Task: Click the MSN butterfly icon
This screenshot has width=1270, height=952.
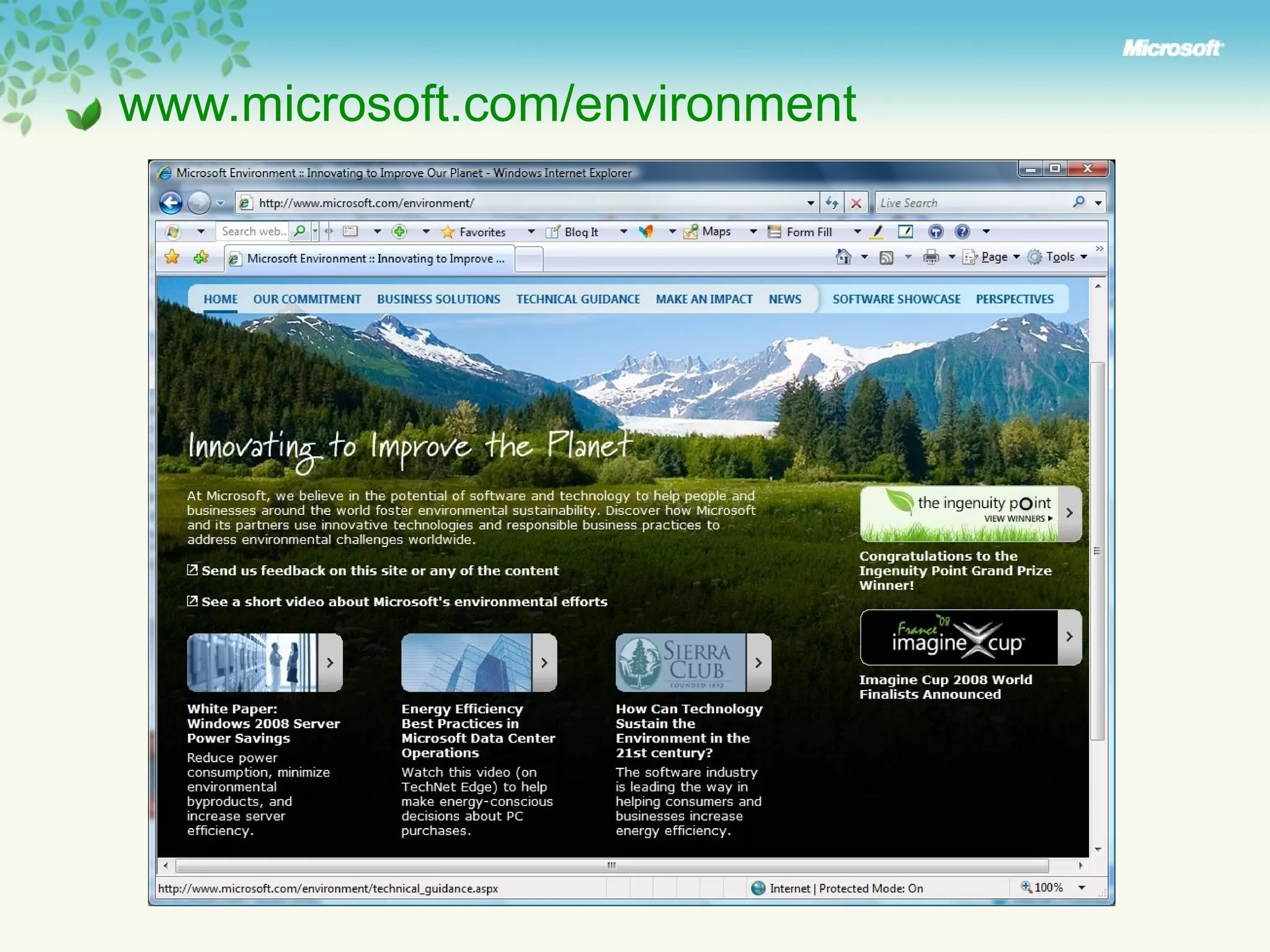Action: point(646,231)
